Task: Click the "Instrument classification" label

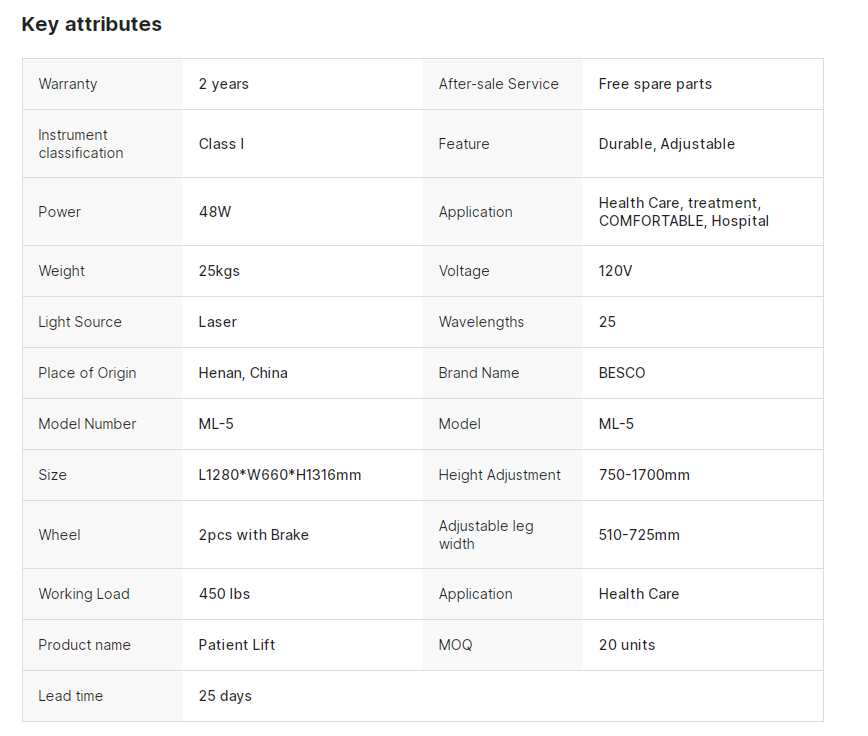Action: pyautogui.click(x=81, y=144)
